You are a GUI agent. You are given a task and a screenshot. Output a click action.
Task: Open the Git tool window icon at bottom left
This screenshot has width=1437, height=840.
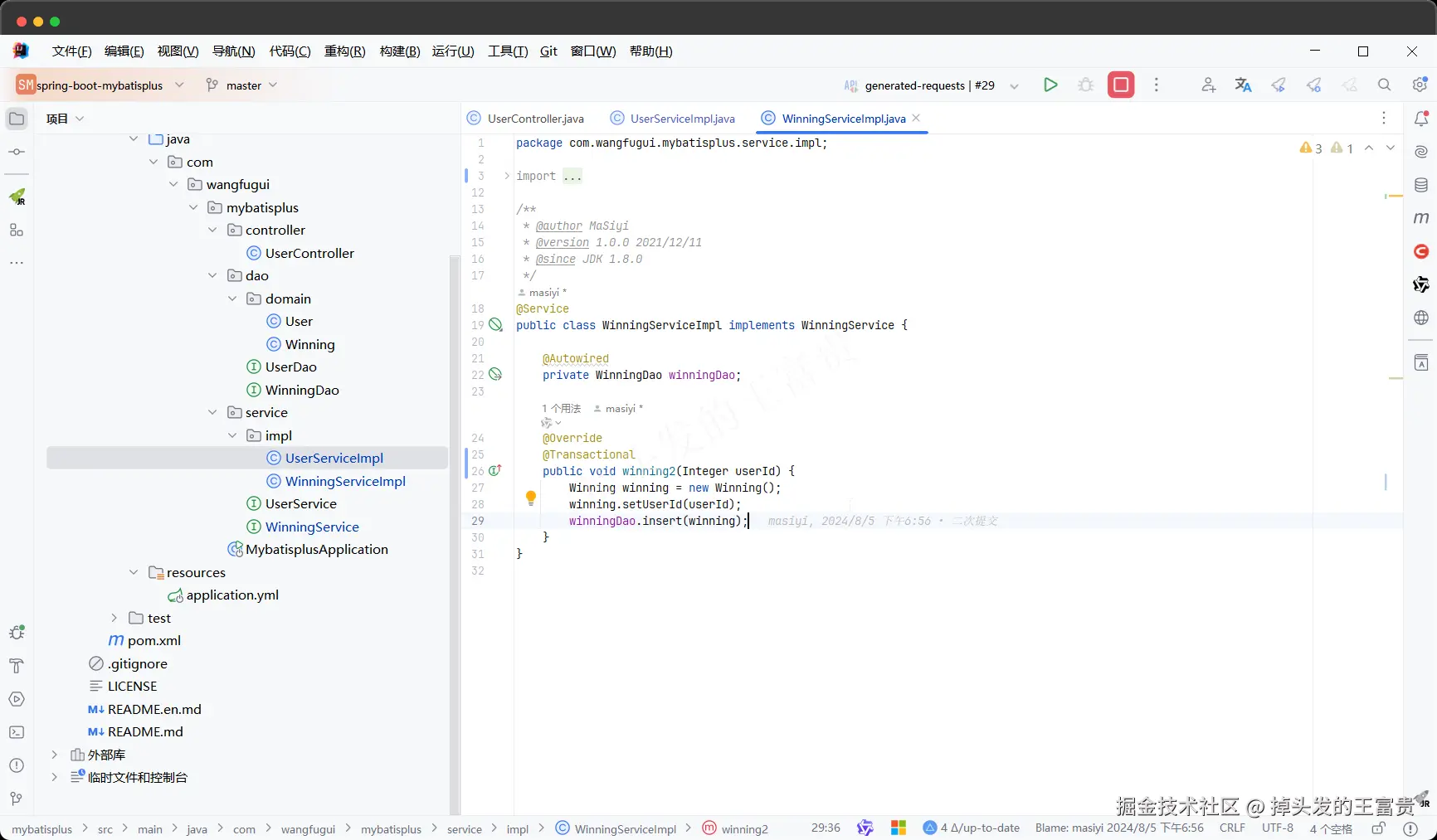[x=17, y=799]
